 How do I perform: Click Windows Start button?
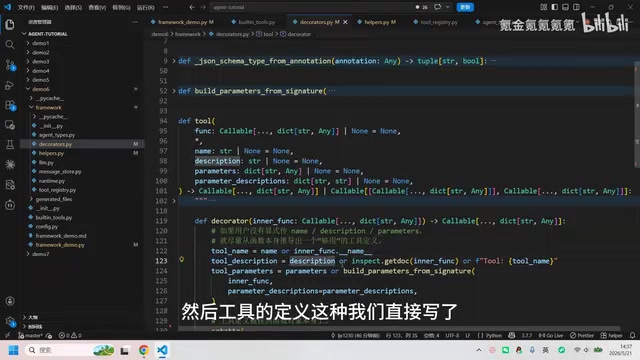click(x=13, y=350)
